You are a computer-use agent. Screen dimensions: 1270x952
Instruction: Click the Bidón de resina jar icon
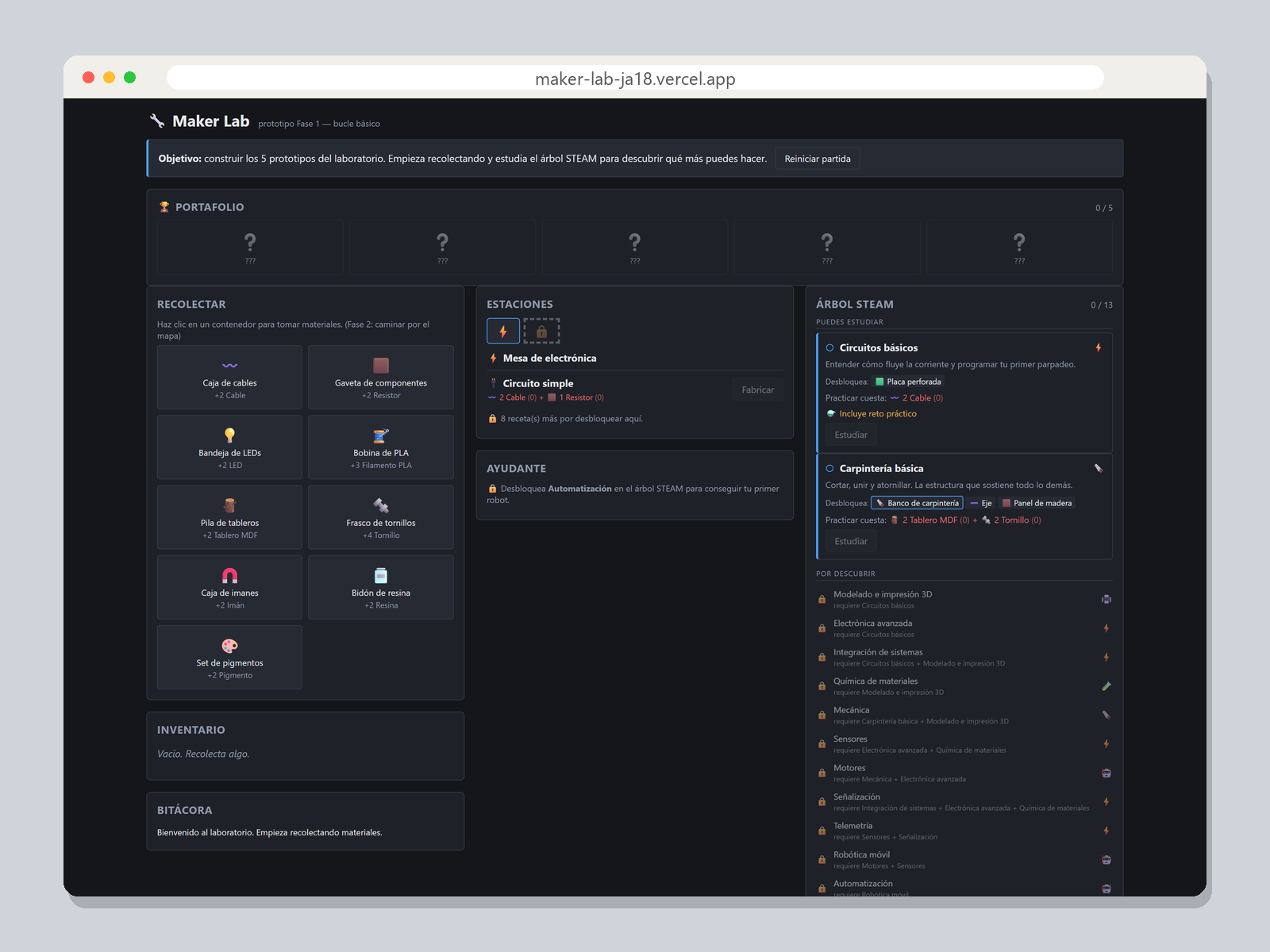click(381, 575)
